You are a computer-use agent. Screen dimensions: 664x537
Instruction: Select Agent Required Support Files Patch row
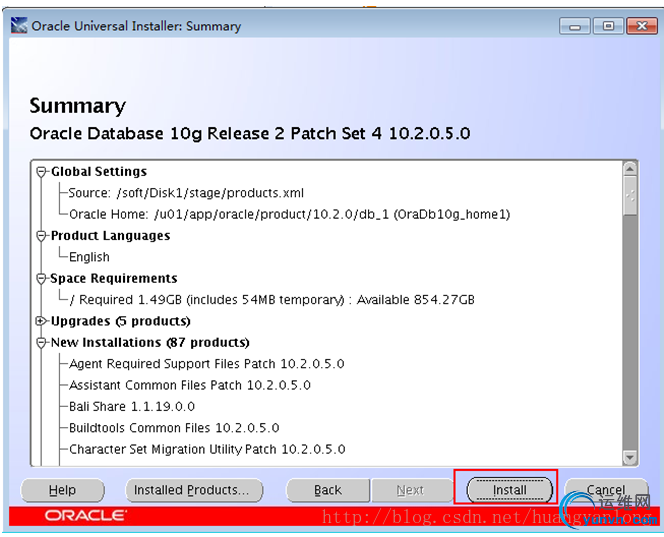207,364
